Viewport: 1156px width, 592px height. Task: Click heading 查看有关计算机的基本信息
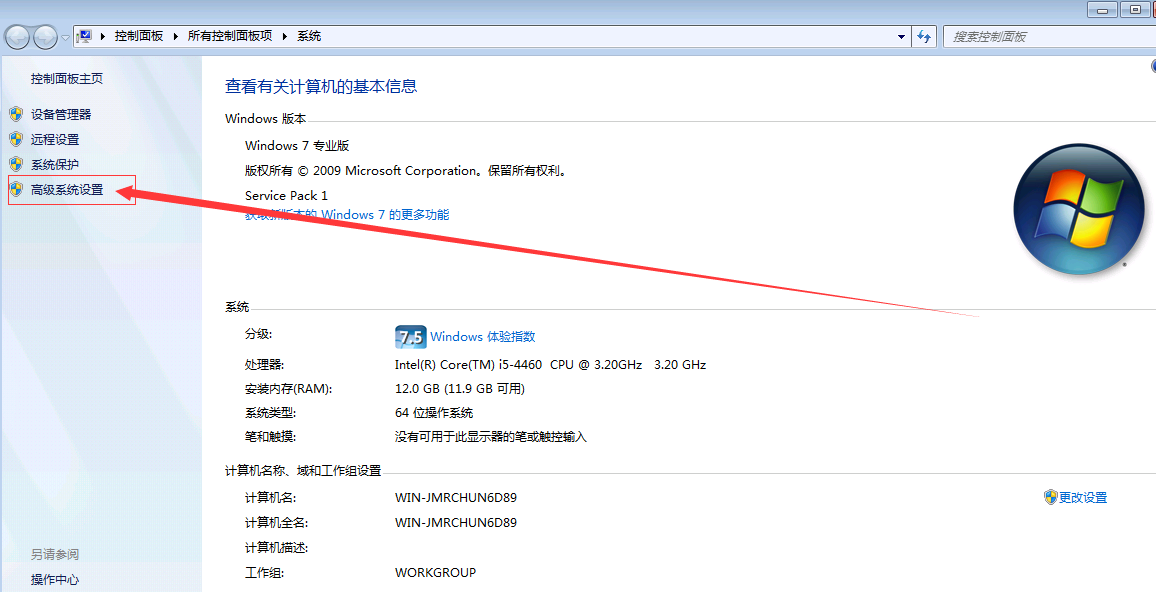[321, 86]
